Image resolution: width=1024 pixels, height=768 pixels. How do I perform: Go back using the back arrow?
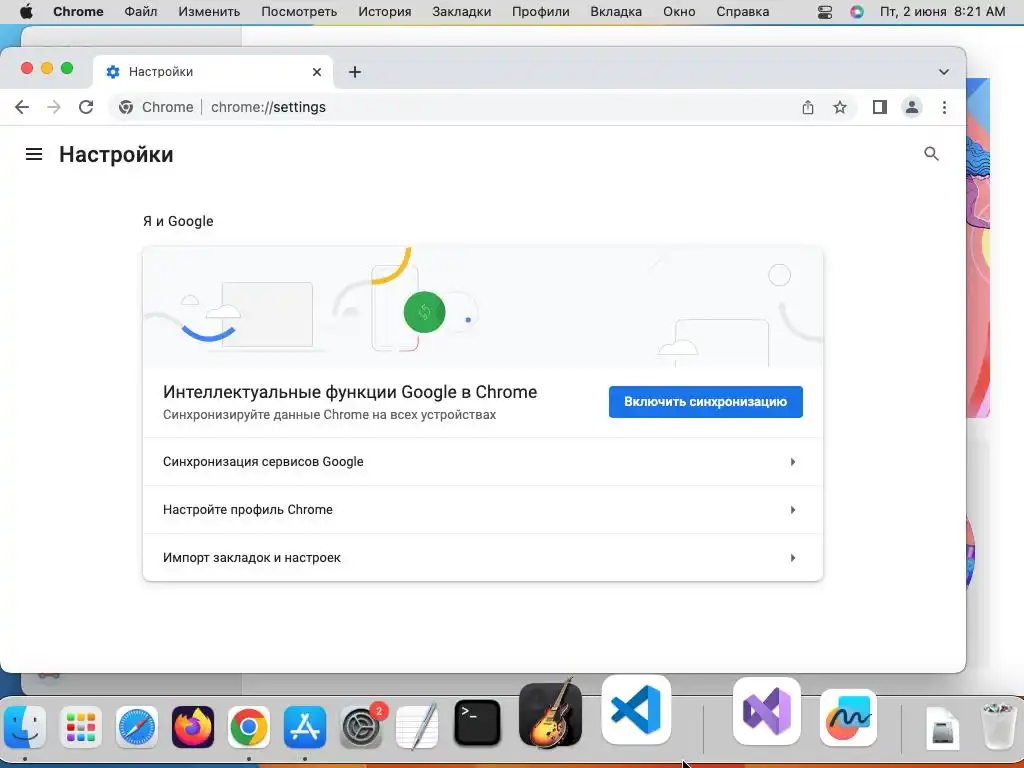22,107
